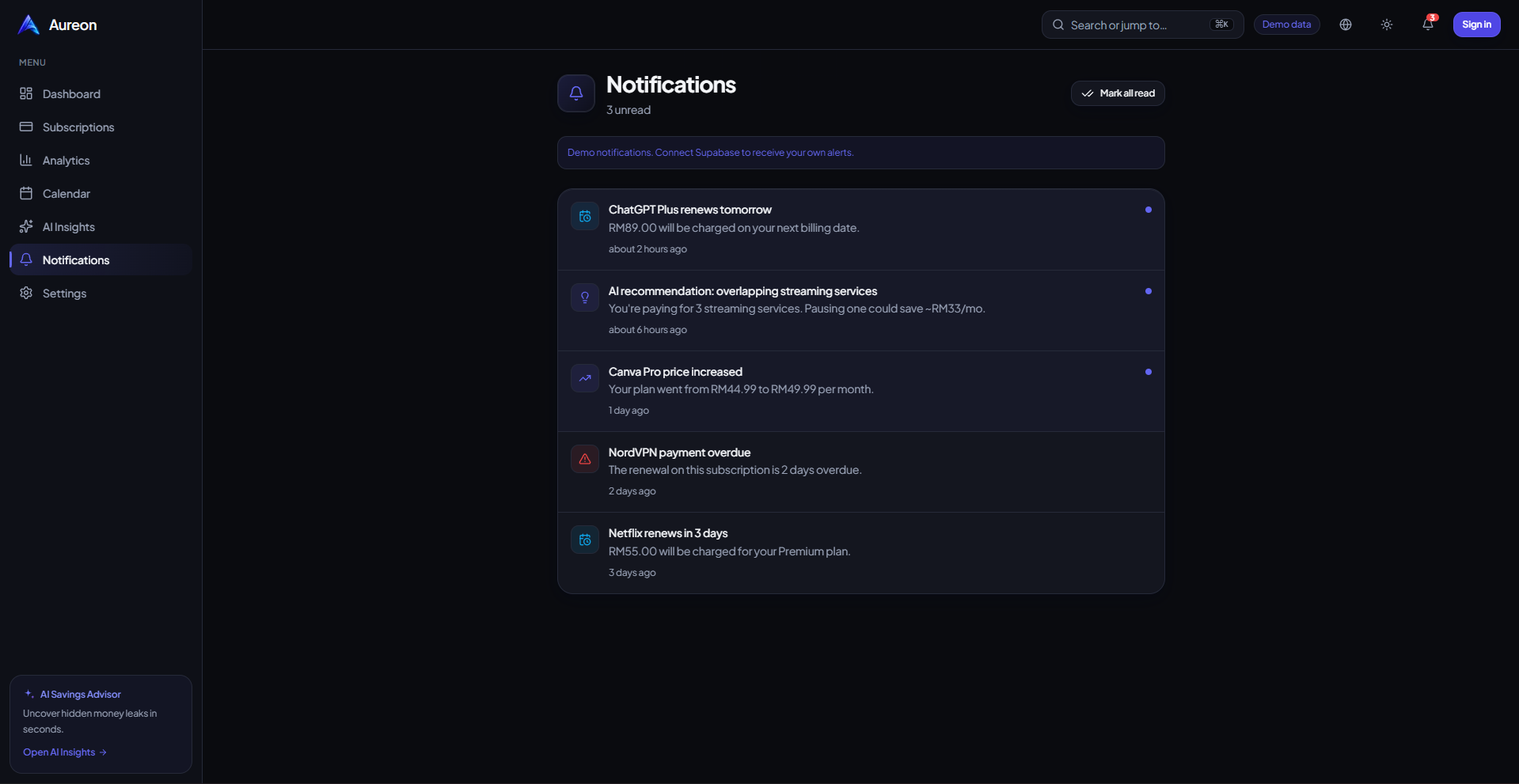Click the Notifications page heading

[670, 85]
